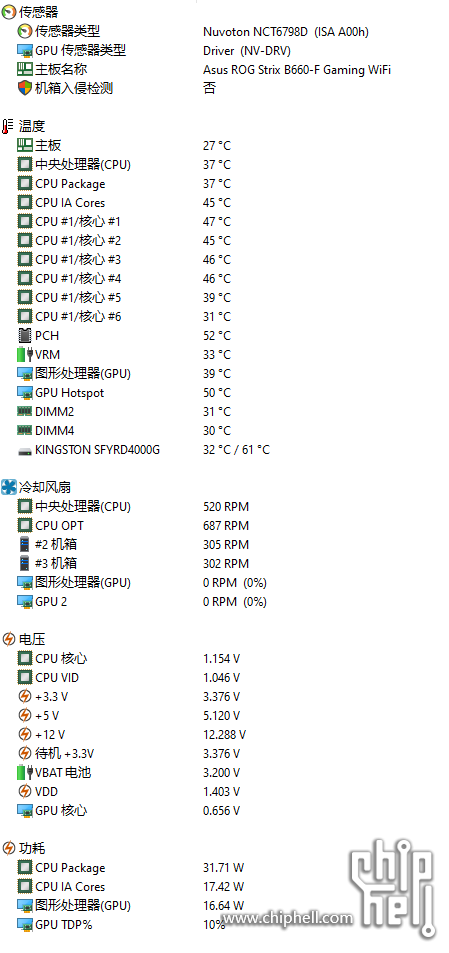Click the VDD label
The height and width of the screenshot is (953, 449).
46,791
